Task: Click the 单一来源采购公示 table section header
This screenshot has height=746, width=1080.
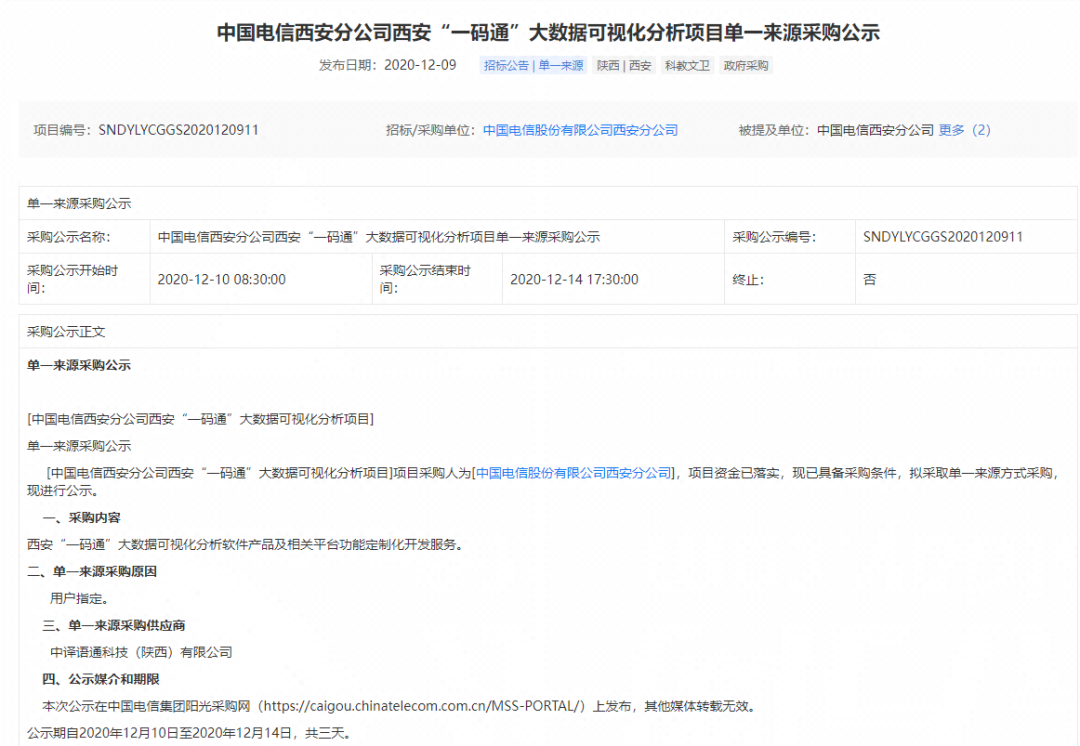Action: click(548, 203)
